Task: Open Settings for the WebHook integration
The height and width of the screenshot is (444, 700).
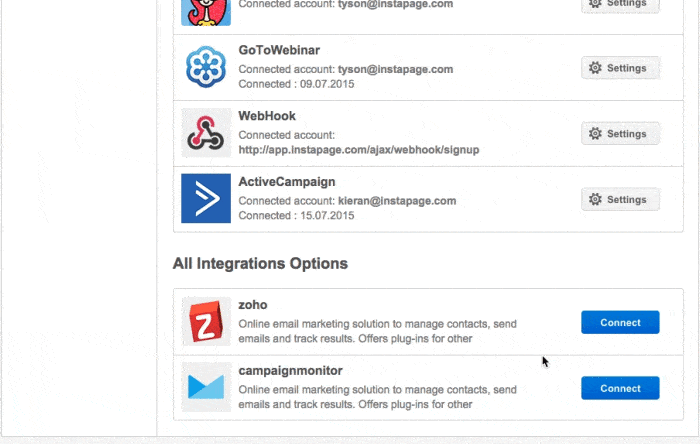Action: [x=620, y=133]
